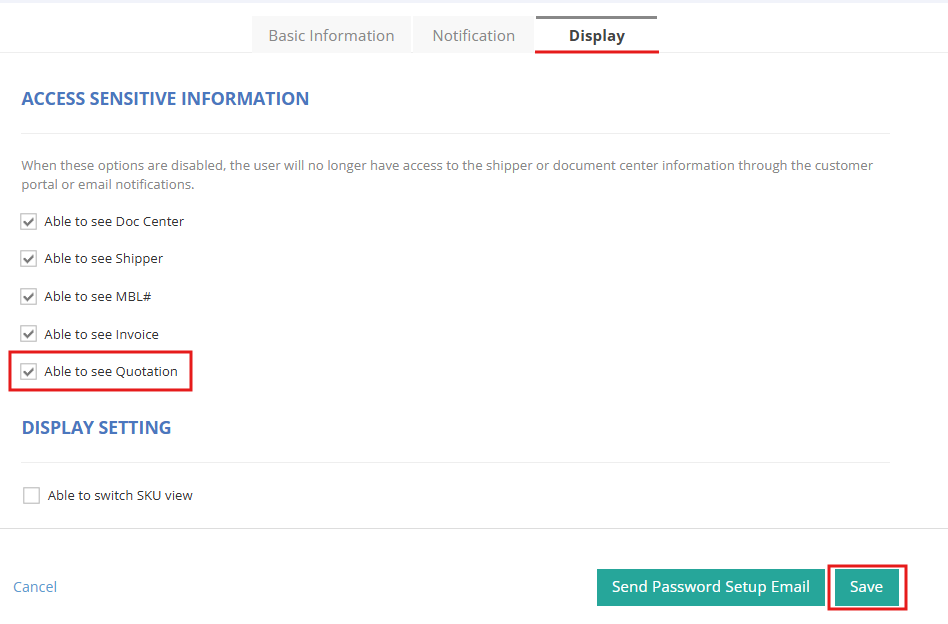
Task: Click the DISPLAY SETTING heading
Action: (96, 427)
